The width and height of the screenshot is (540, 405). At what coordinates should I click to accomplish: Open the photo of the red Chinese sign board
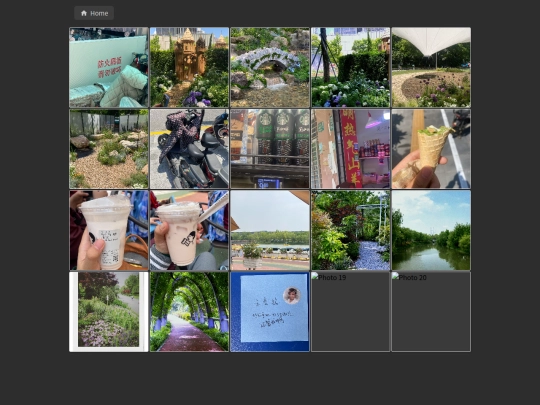[x=109, y=67]
